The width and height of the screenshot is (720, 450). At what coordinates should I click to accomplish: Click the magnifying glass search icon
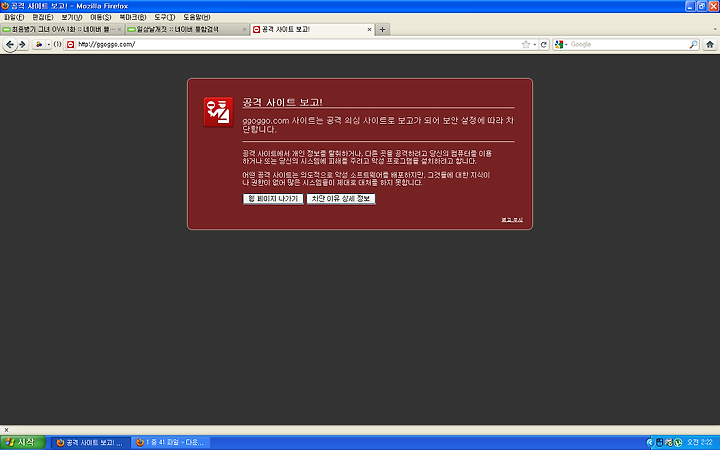point(693,45)
